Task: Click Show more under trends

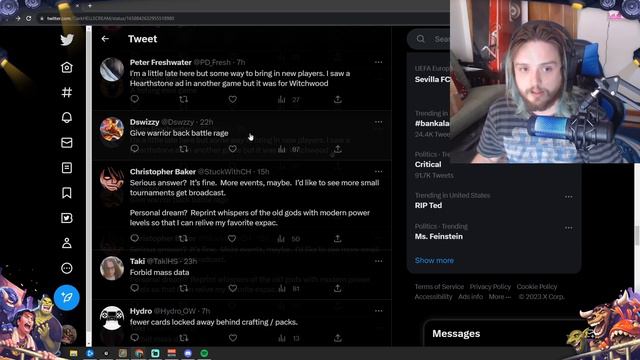Action: (434, 260)
